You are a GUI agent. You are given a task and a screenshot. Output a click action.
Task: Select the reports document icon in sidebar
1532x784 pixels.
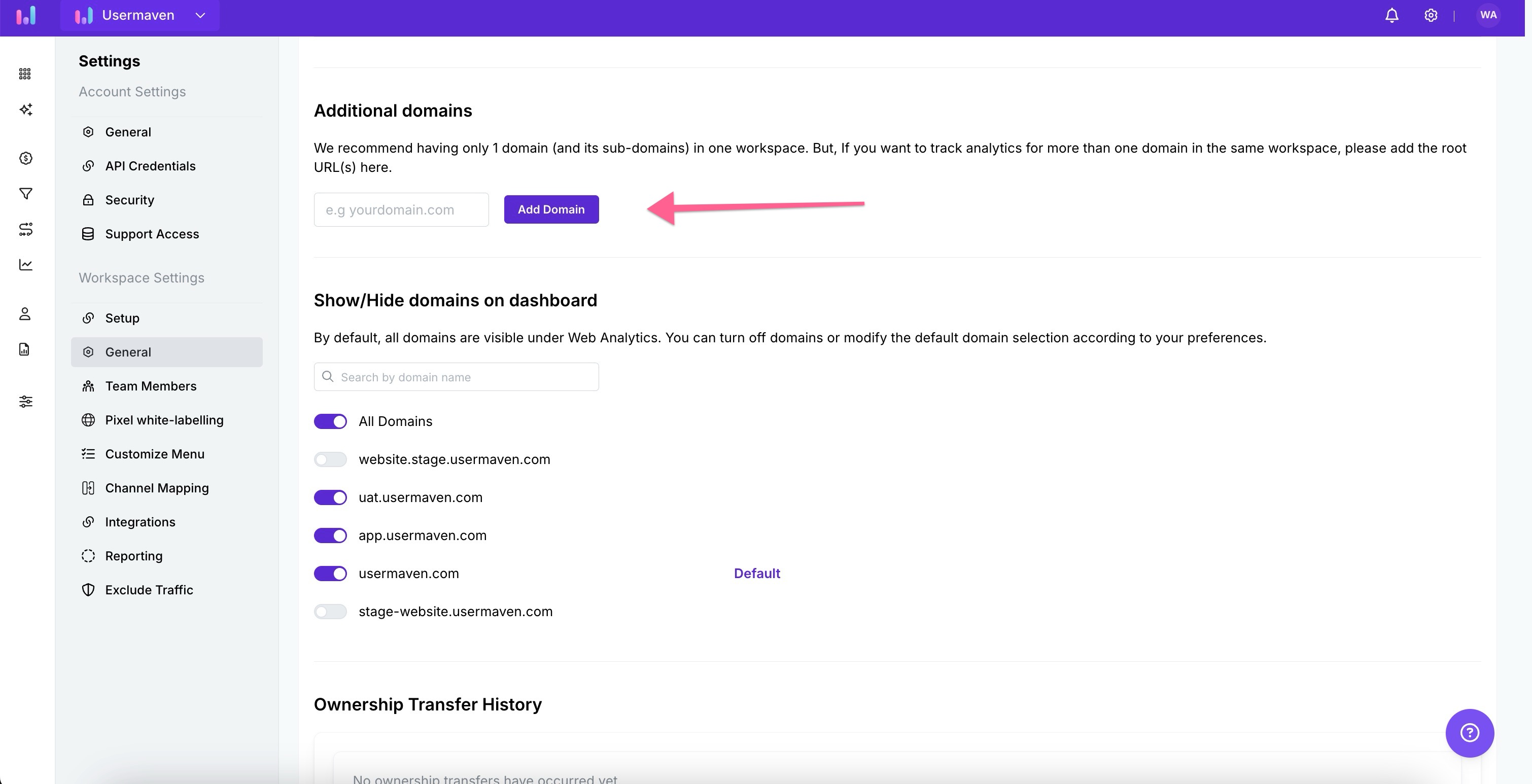(x=25, y=349)
